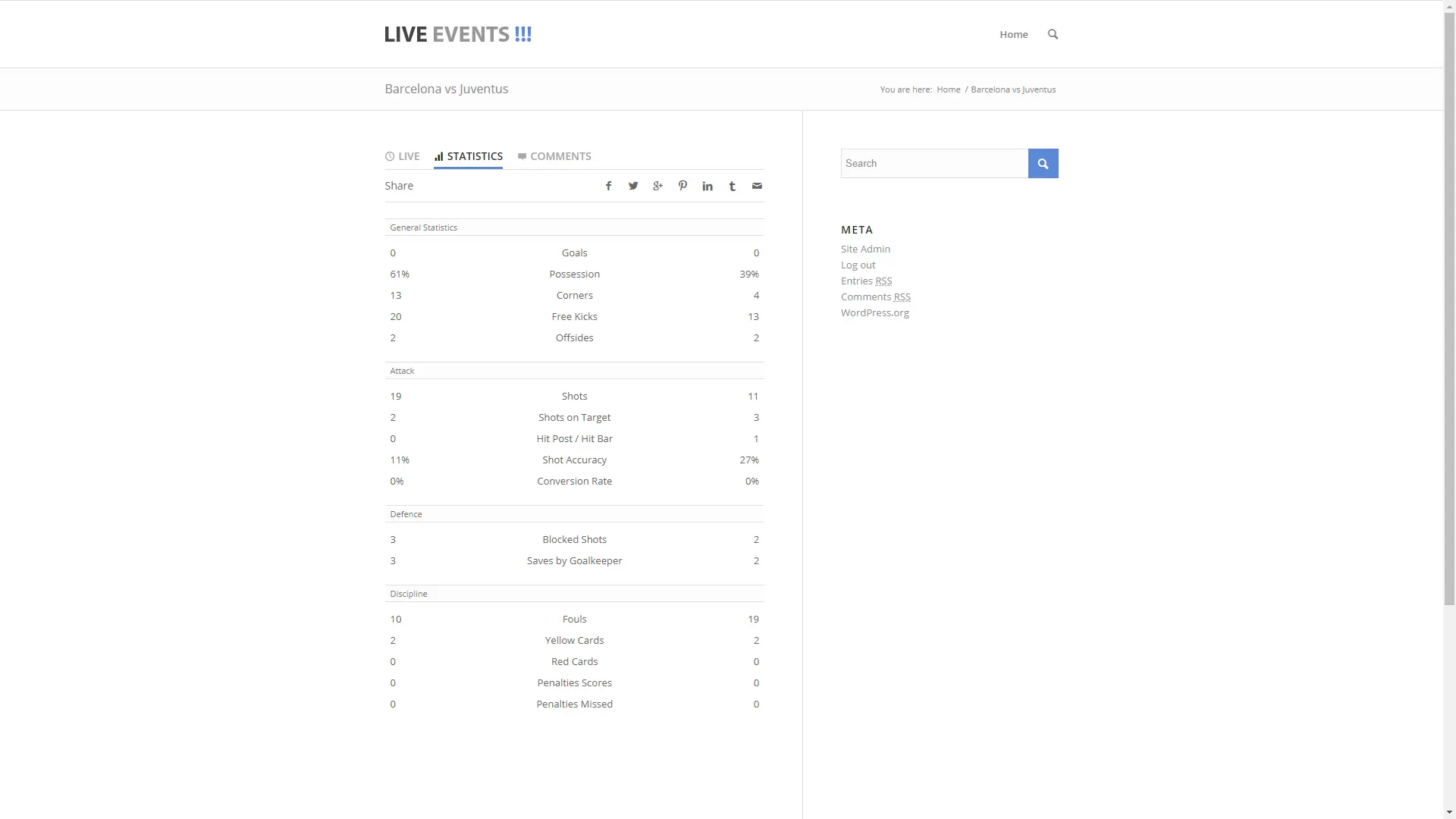The image size is (1456, 819).
Task: Share the match on Twitter
Action: pos(633,186)
